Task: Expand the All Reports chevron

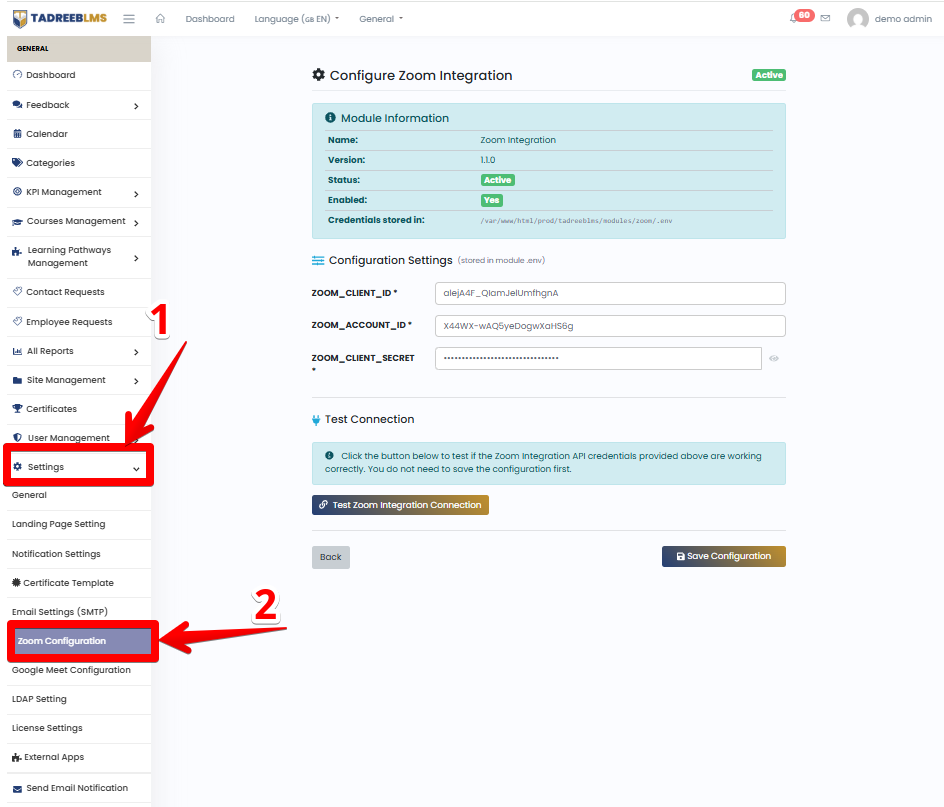Action: pyautogui.click(x=136, y=352)
